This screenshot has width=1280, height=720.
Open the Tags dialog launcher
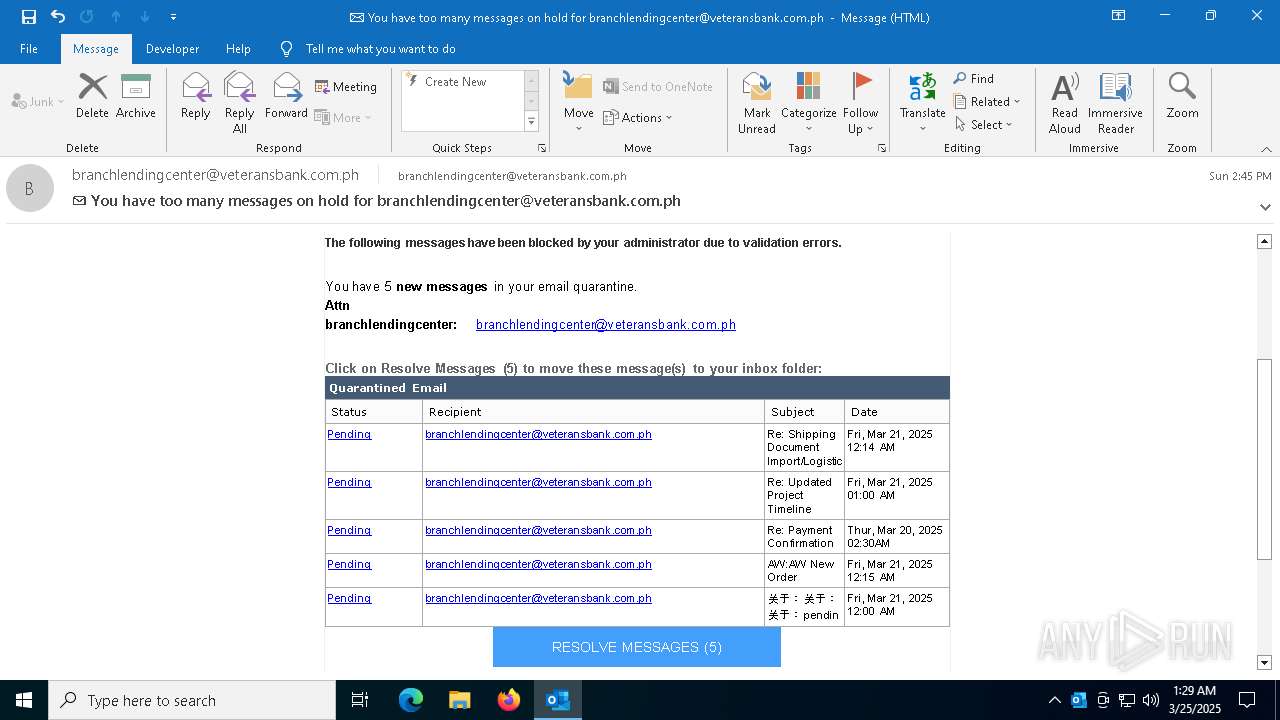(x=882, y=148)
